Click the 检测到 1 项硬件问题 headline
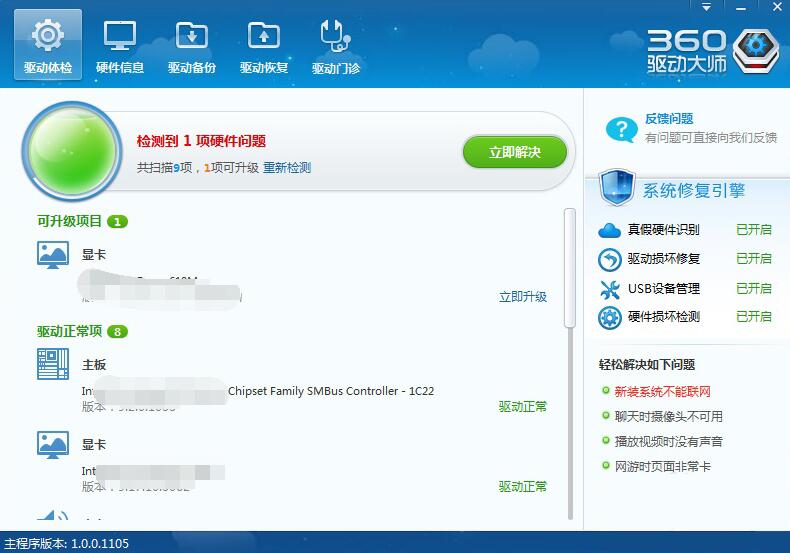 click(201, 141)
